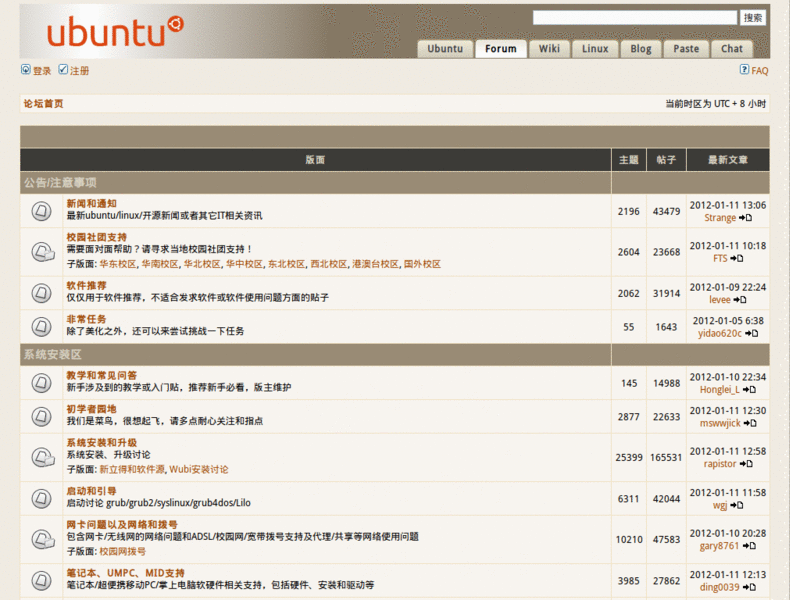Open the 非常任务 forum
The height and width of the screenshot is (600, 800).
tap(87, 319)
